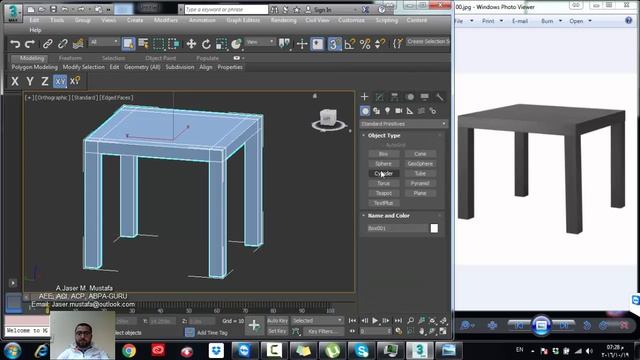The width and height of the screenshot is (640, 360).
Task: Click the object color swatch beside Box001
Action: click(x=434, y=228)
